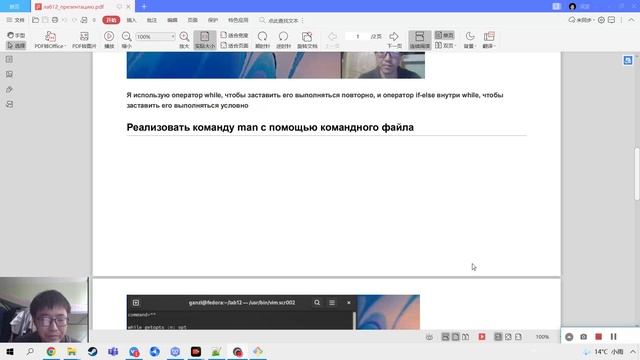Select the selection tool (选择)
Screen dimensions: 640x360
click(x=16, y=45)
